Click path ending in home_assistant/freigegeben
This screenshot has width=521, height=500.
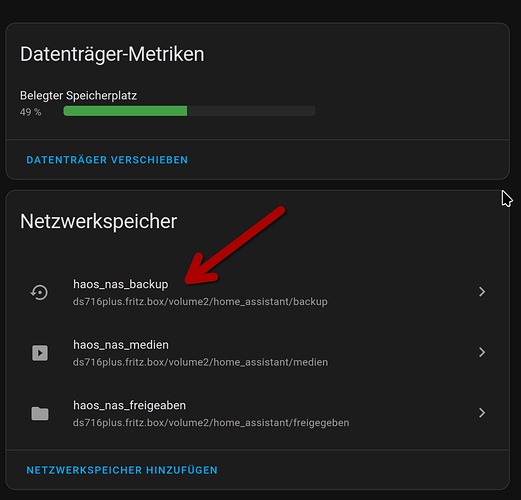pos(211,423)
